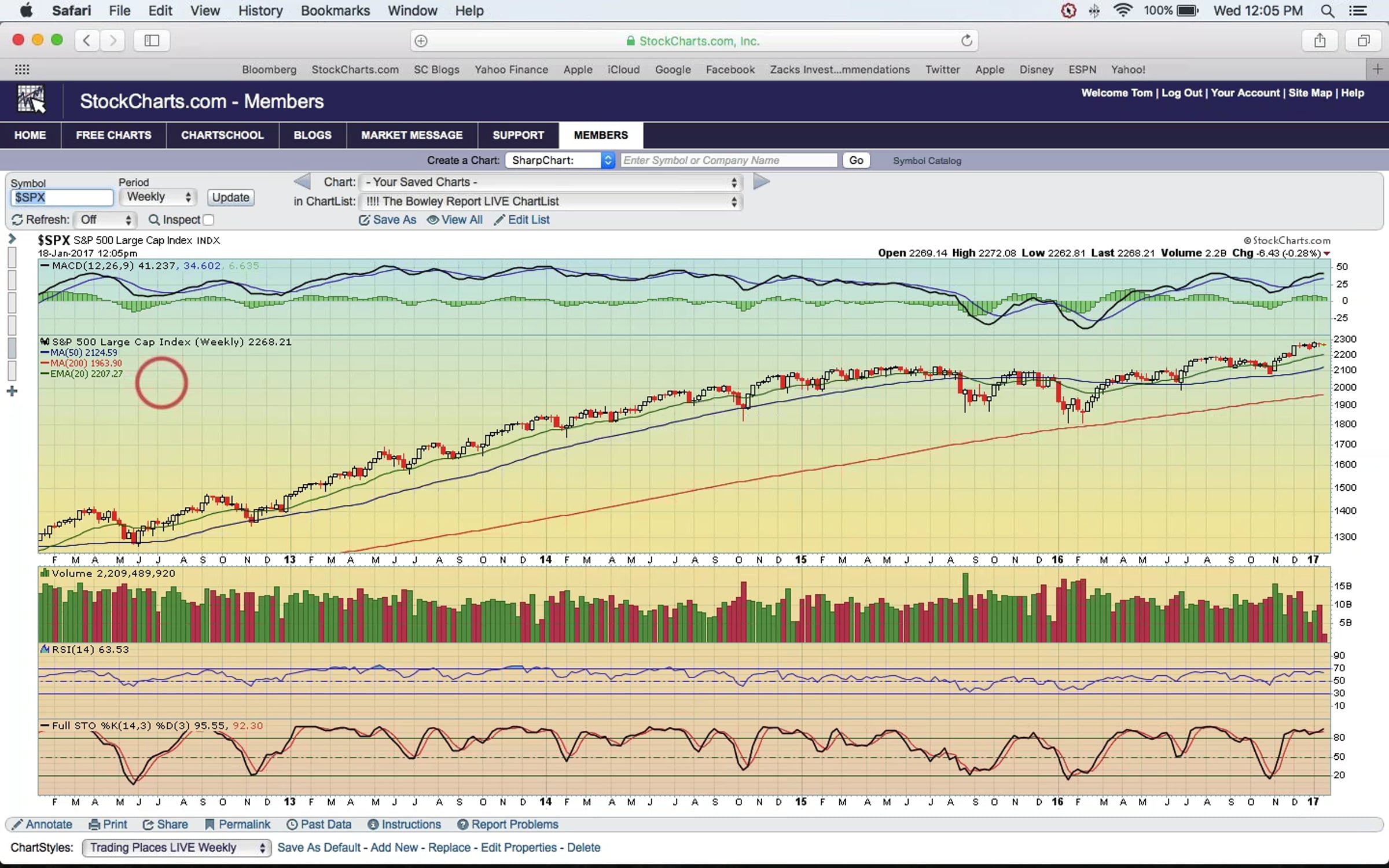Open the Period dropdown set to Weekly

pos(158,197)
